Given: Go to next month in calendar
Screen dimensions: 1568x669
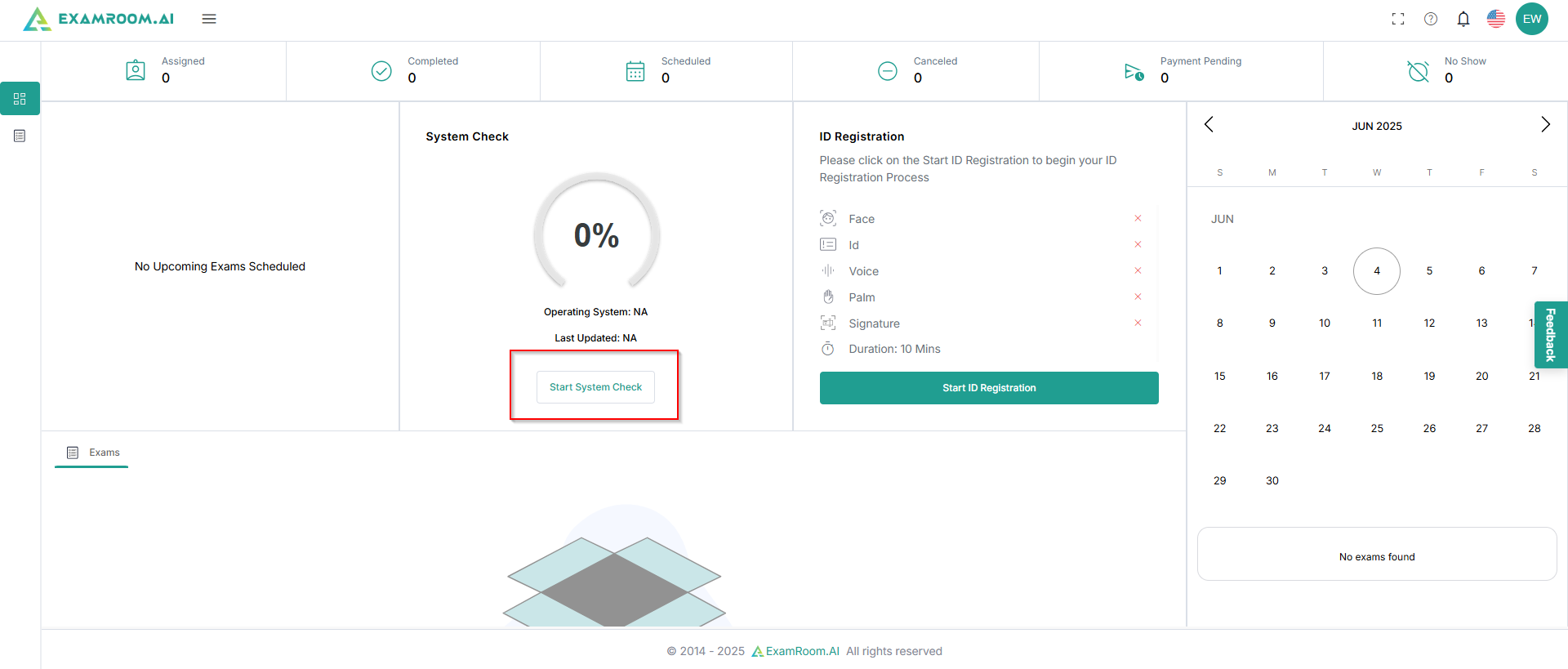Looking at the screenshot, I should 1545,124.
